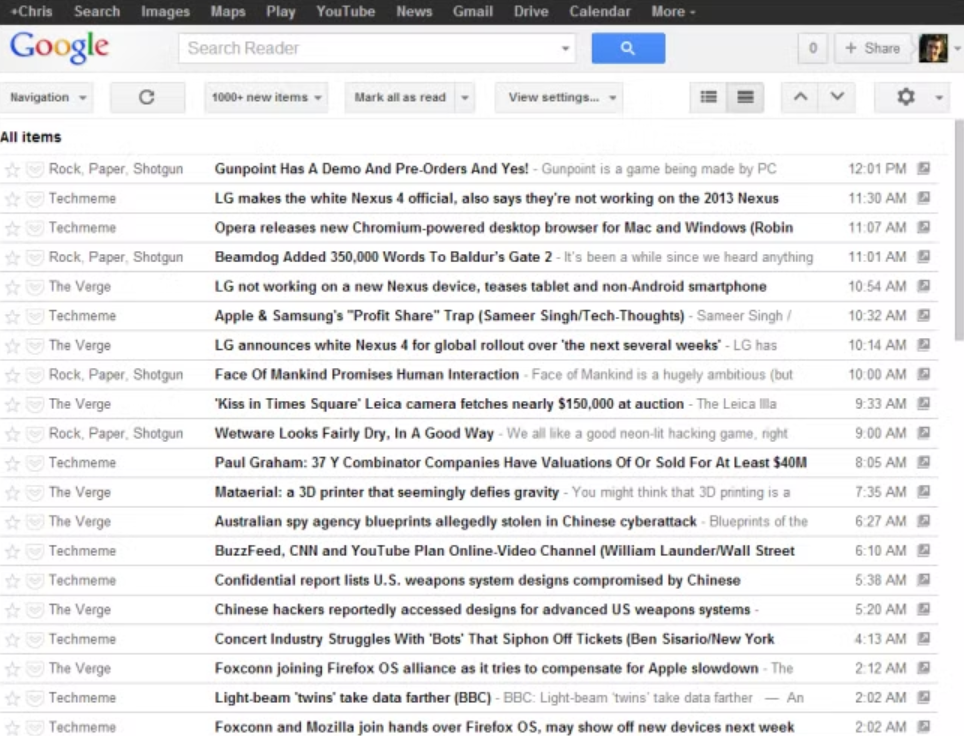The height and width of the screenshot is (736, 964).
Task: Expand the Navigation dropdown
Action: pos(48,97)
